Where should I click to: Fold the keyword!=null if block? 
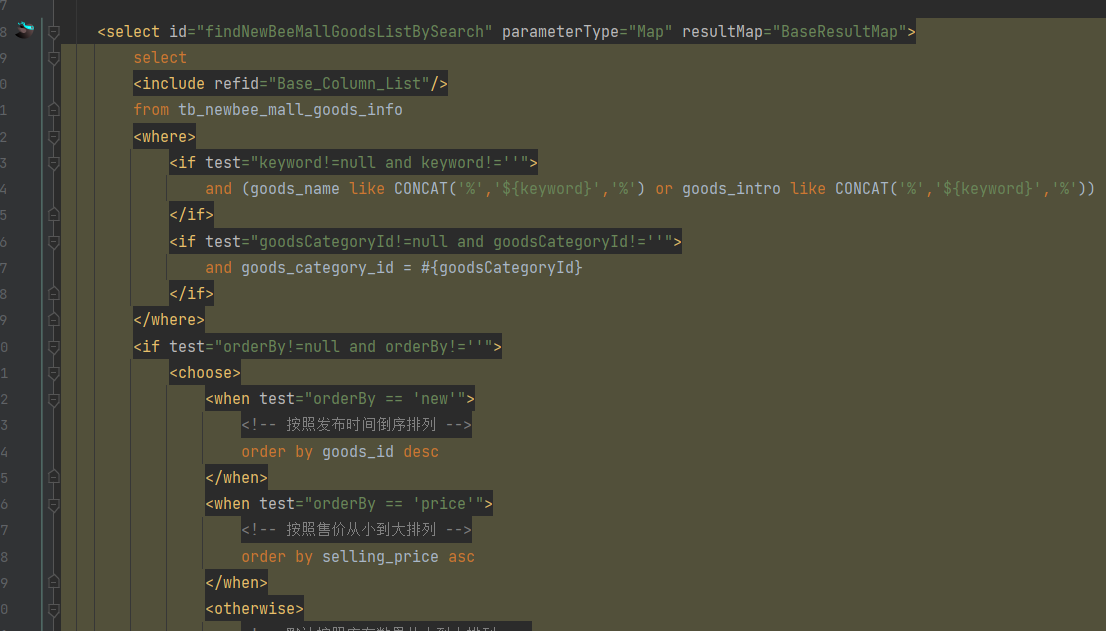click(x=54, y=163)
